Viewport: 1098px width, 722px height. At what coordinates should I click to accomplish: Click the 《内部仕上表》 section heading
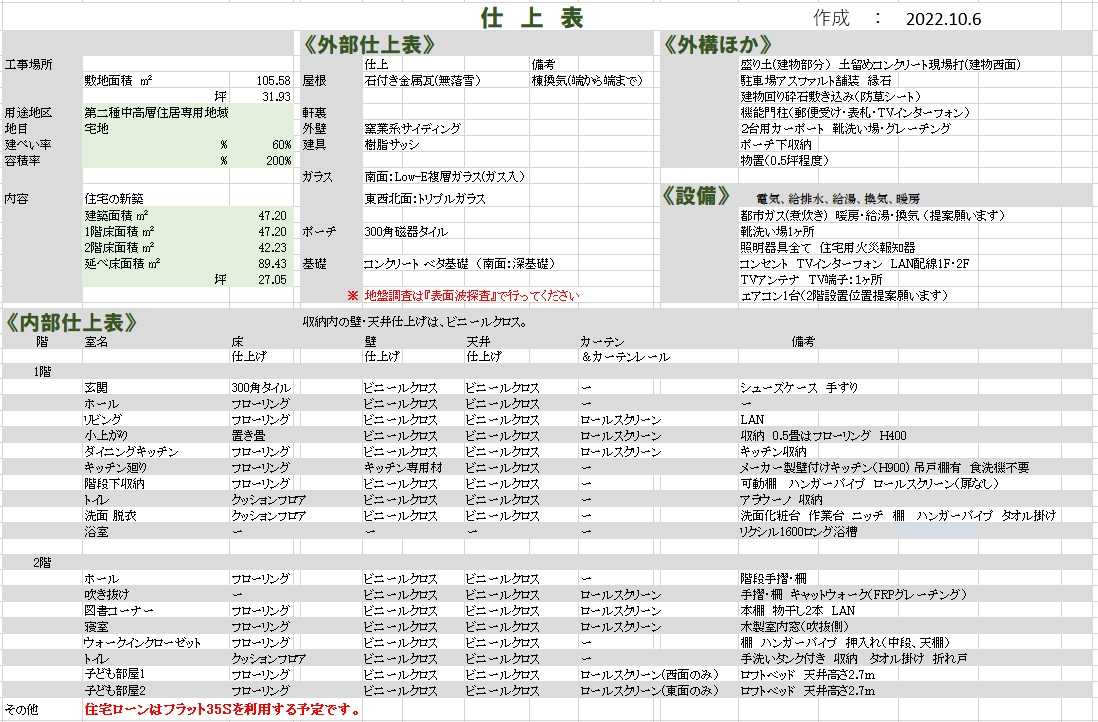tap(70, 323)
